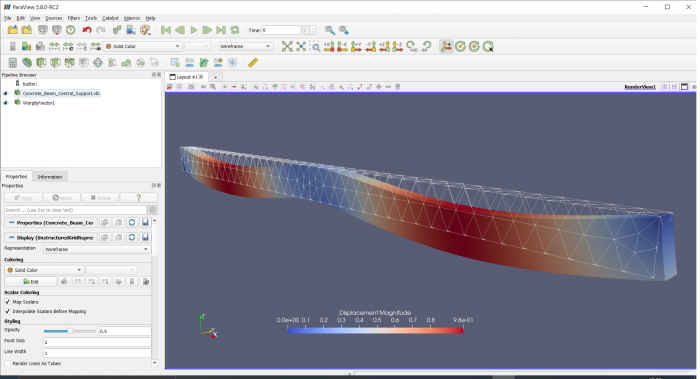The width and height of the screenshot is (700, 379).
Task: Click the Calculator filter icon
Action: pos(12,63)
